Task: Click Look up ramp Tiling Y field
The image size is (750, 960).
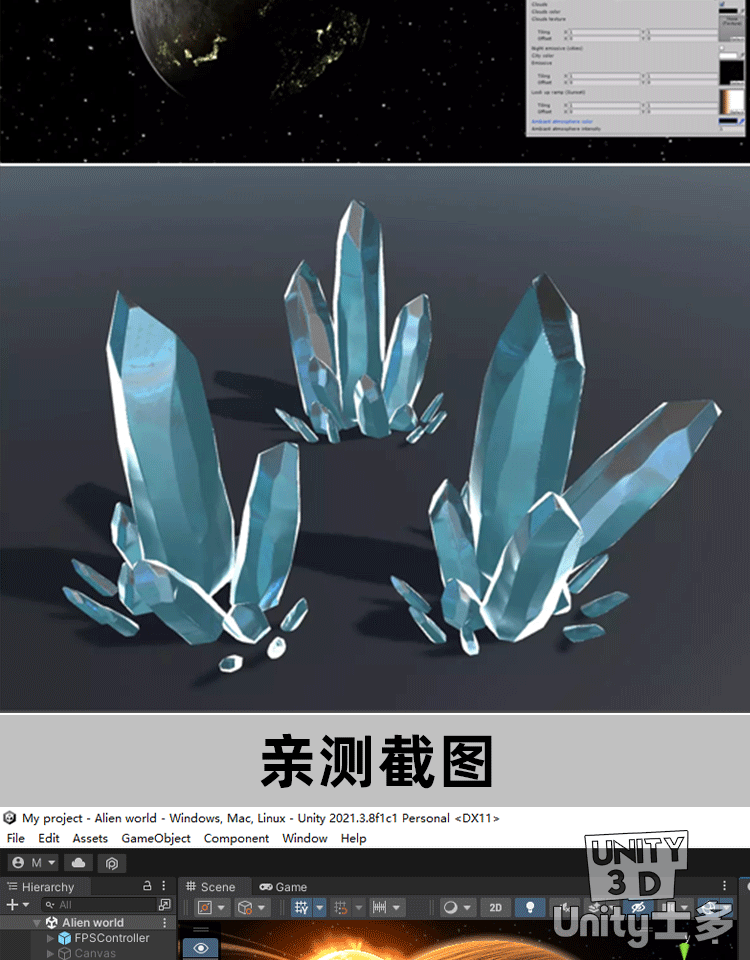Action: coord(684,105)
